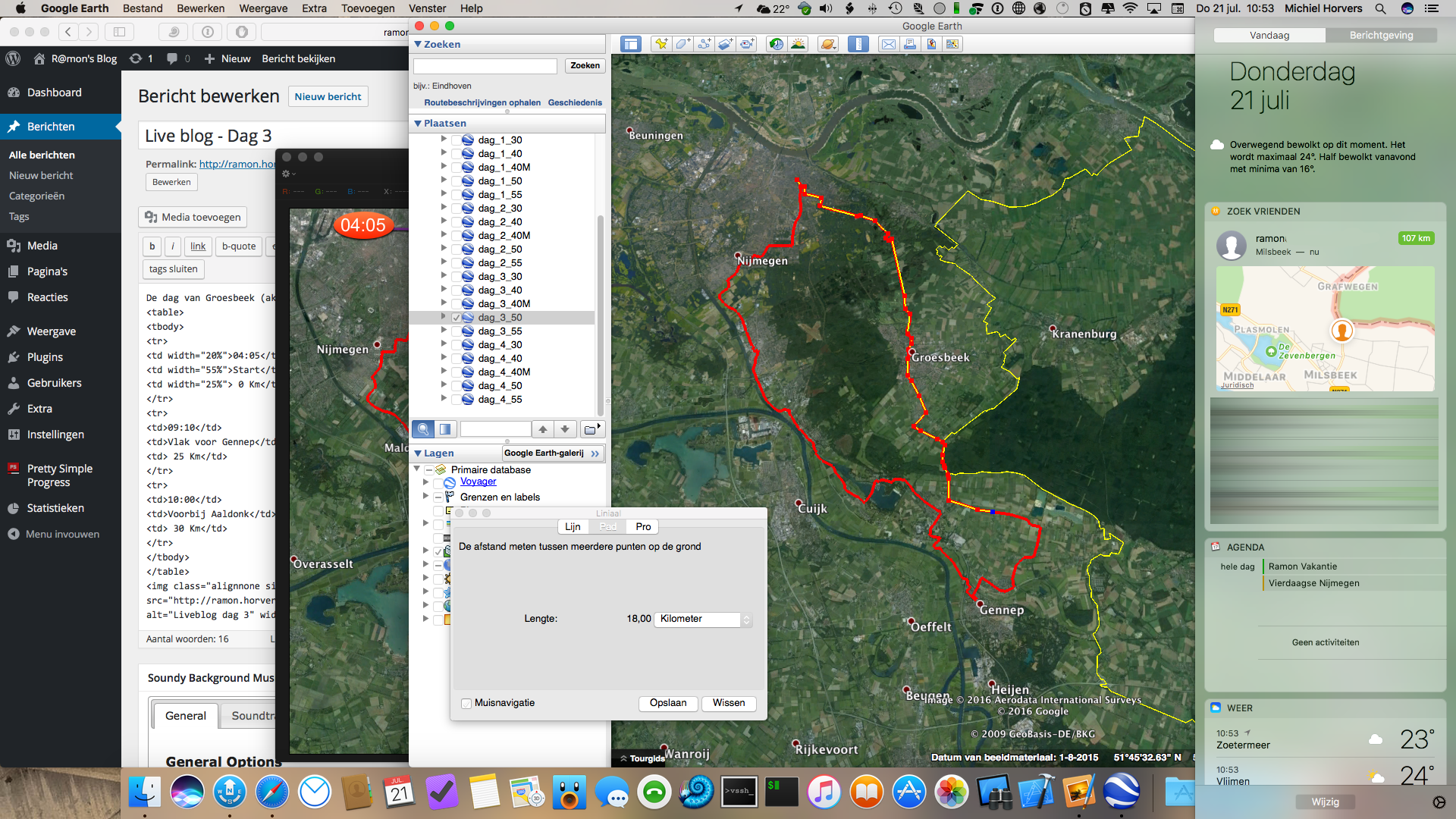Click the Zoeken search input field
The image size is (1456, 819).
(x=485, y=66)
